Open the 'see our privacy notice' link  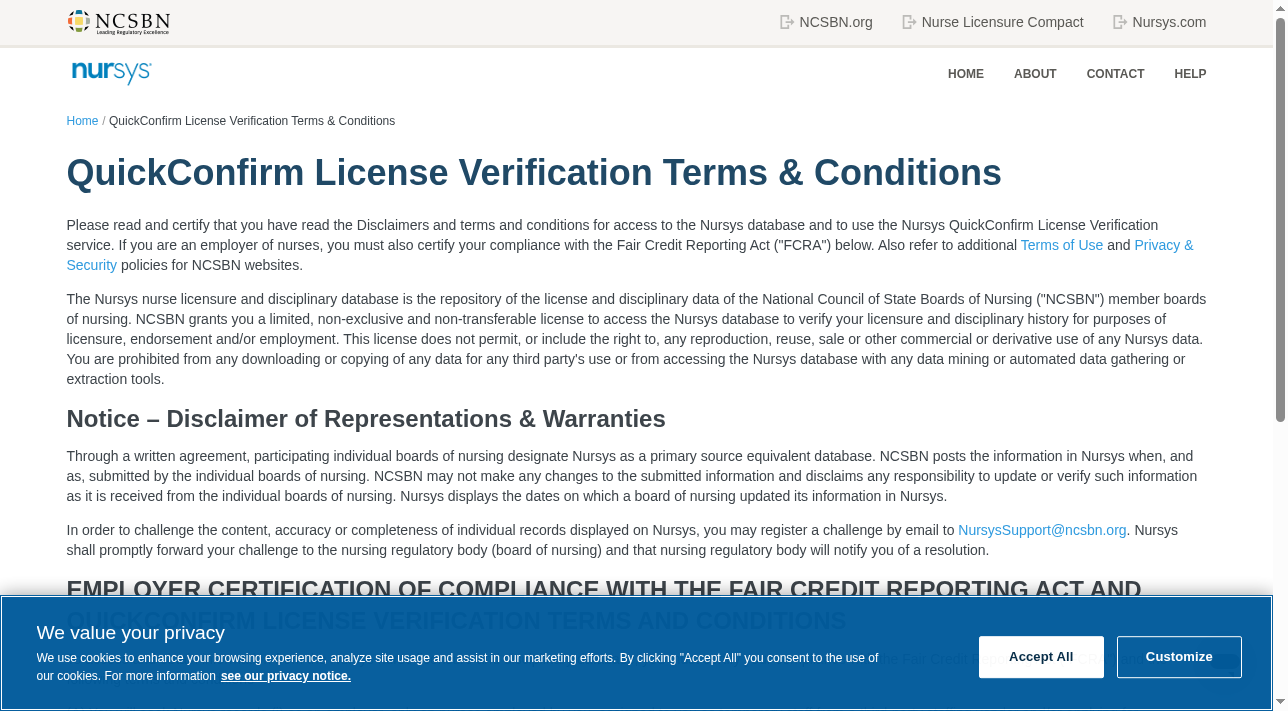tap(286, 676)
